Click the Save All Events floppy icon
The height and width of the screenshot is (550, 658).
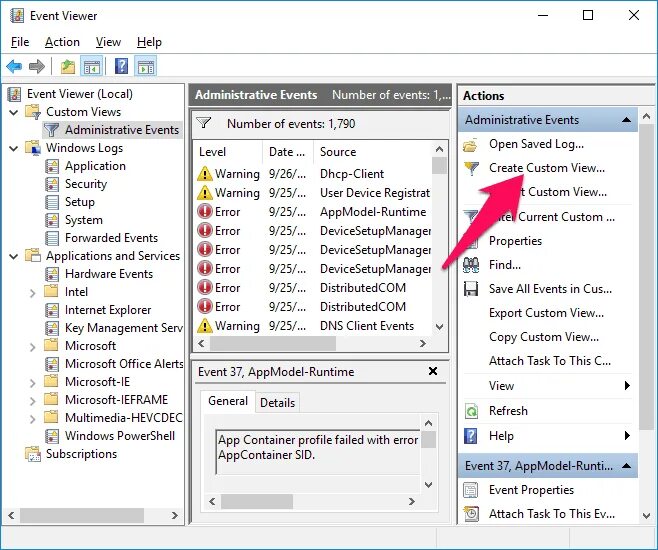pos(471,289)
